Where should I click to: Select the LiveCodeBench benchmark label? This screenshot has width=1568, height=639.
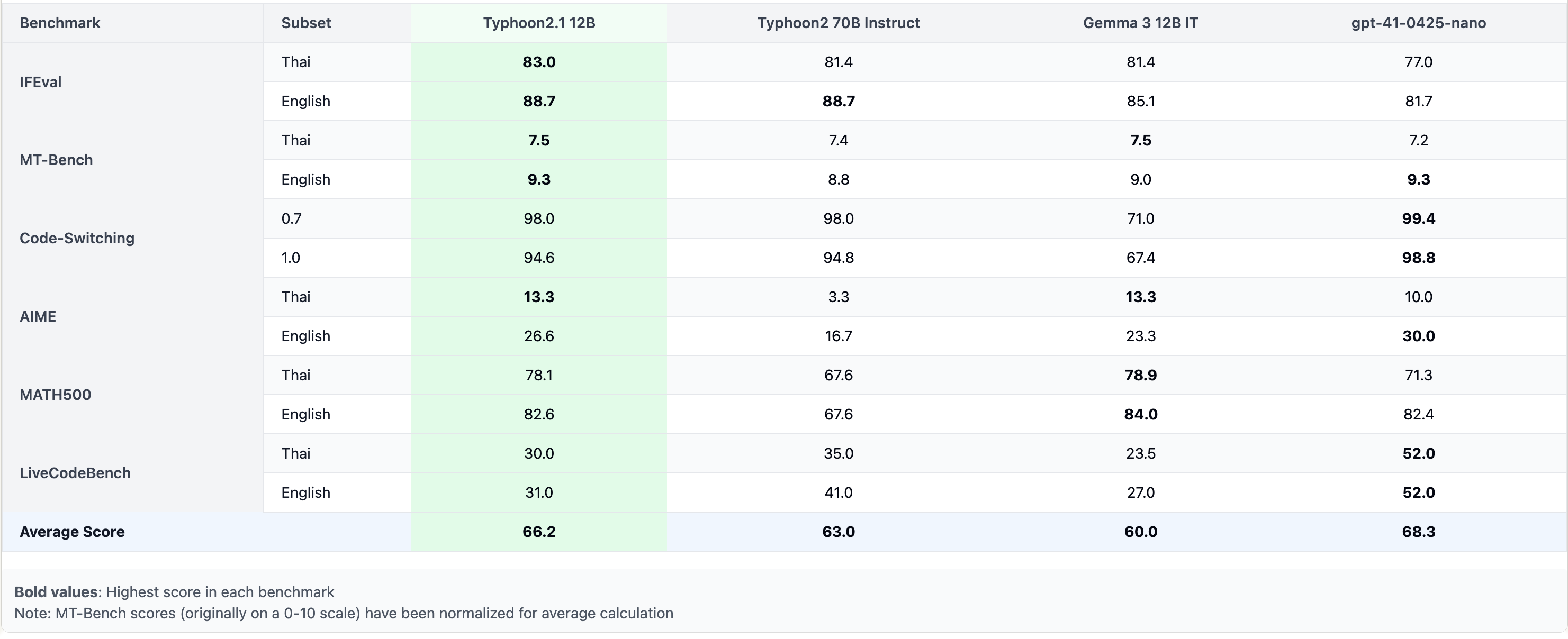75,473
